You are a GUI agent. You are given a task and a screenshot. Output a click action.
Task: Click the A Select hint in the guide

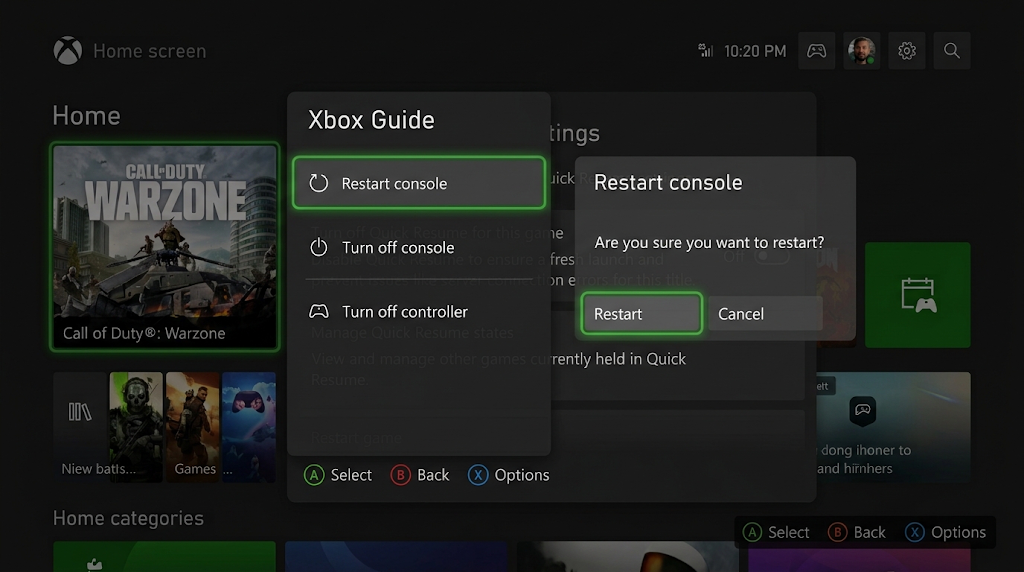(338, 475)
